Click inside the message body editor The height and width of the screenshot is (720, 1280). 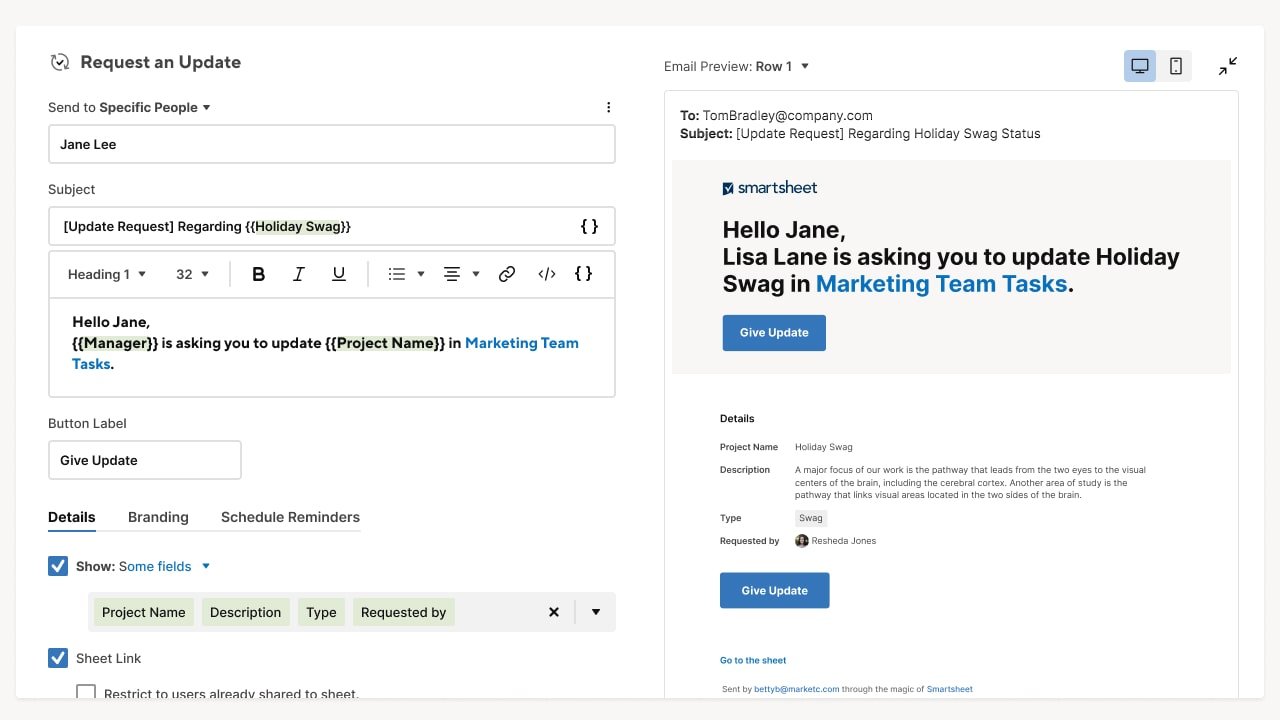pyautogui.click(x=331, y=347)
